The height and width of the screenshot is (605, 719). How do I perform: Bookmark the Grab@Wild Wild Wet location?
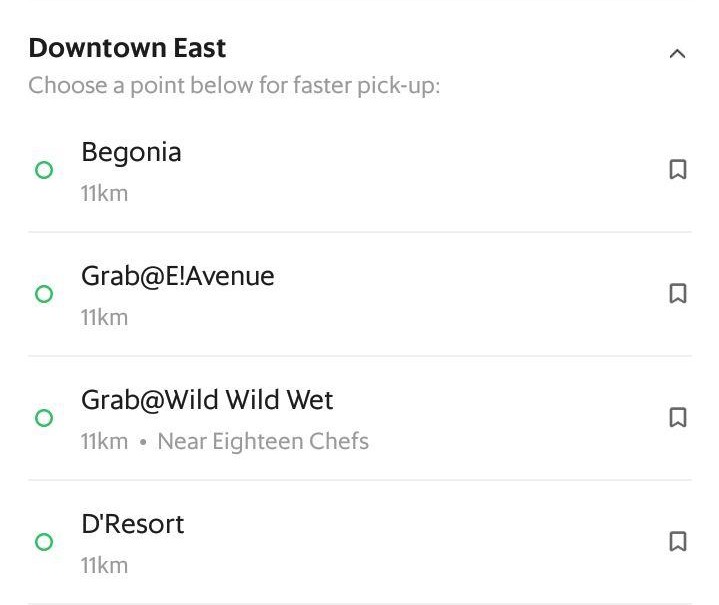coord(677,418)
